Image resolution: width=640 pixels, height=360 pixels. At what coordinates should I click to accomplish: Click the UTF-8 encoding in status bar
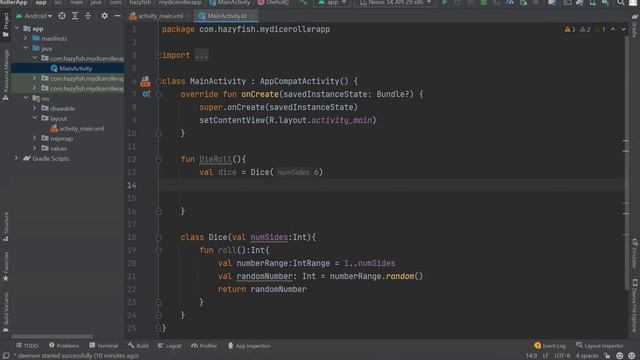[562, 356]
